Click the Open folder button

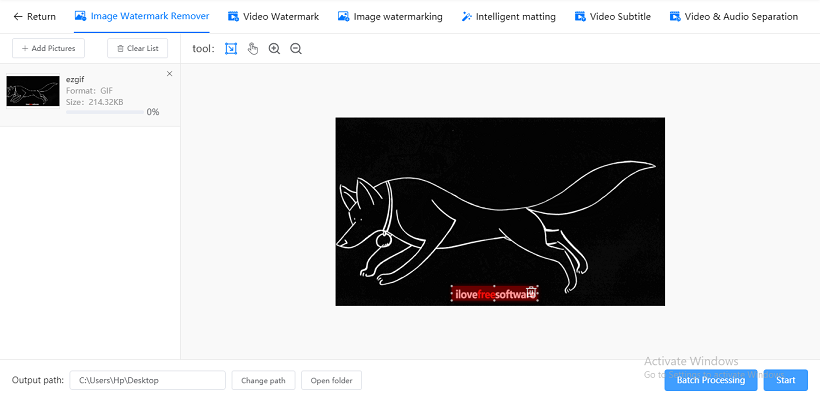(332, 380)
